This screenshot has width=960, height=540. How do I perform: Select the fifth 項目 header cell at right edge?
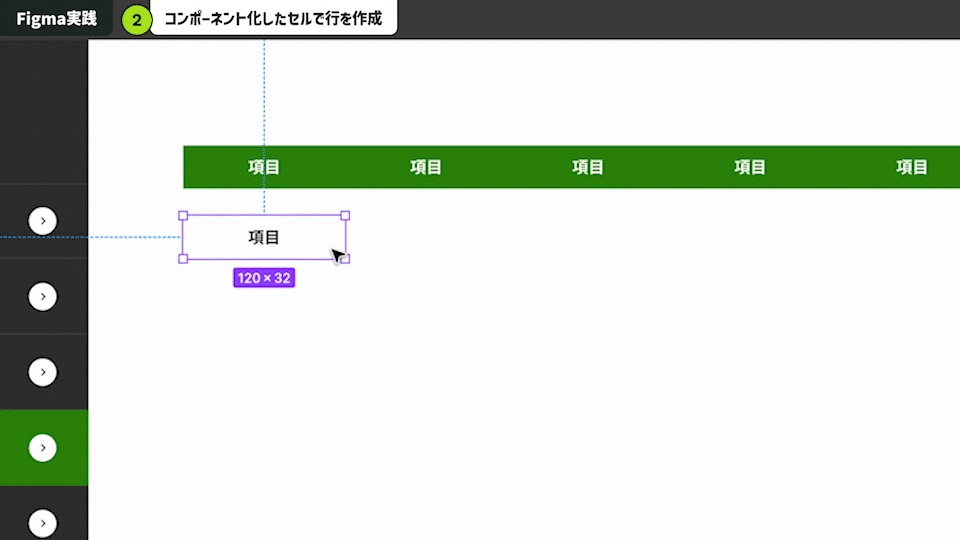coord(912,167)
